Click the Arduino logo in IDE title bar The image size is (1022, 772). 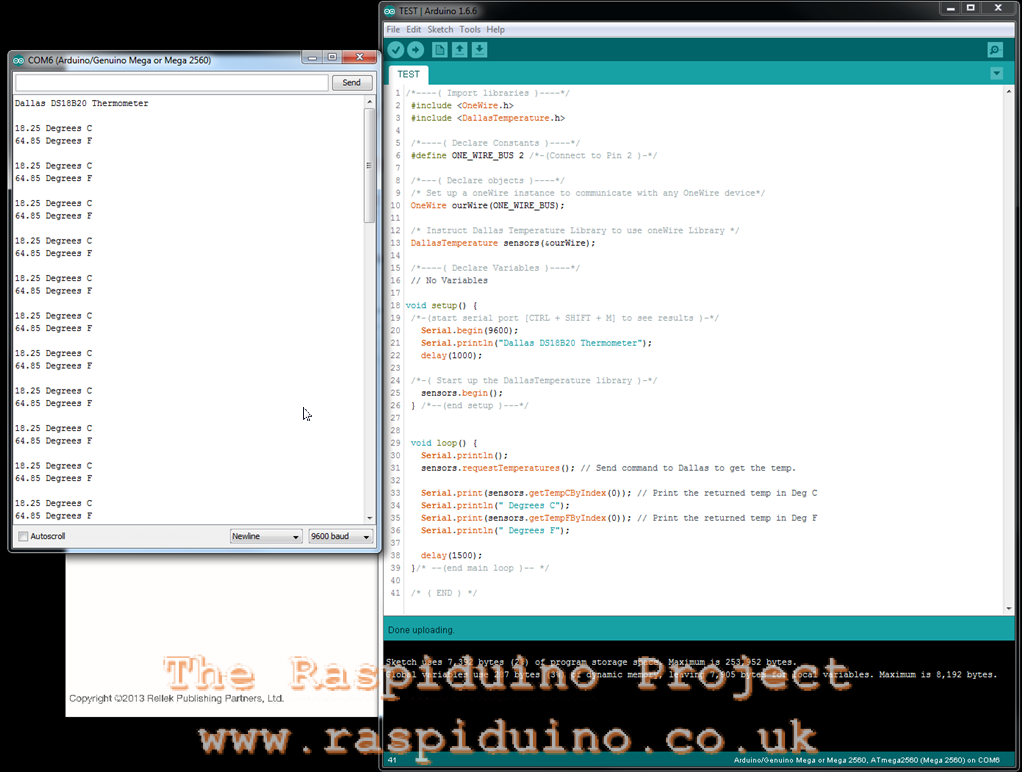pos(390,11)
